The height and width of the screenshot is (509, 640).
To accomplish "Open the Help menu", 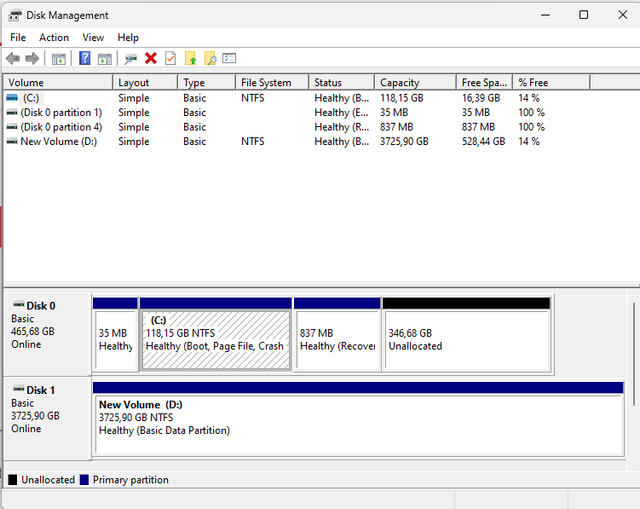I will 128,38.
